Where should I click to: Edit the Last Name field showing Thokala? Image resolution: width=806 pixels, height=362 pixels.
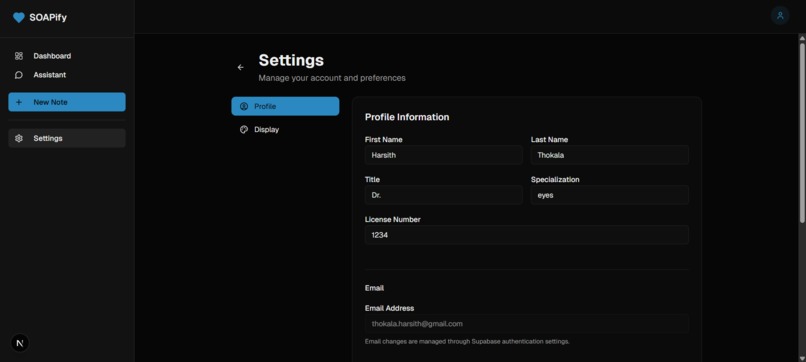pyautogui.click(x=610, y=155)
